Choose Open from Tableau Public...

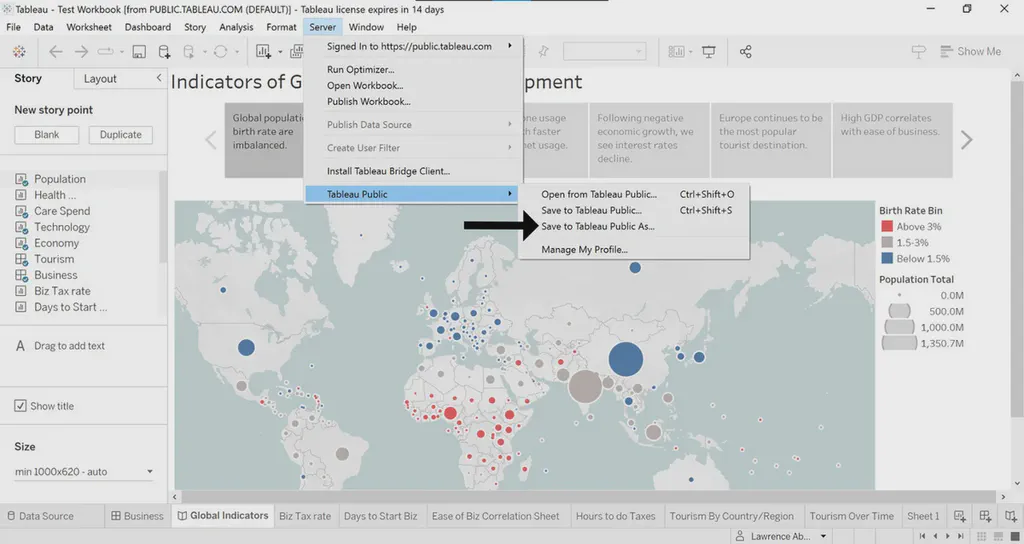tap(599, 194)
